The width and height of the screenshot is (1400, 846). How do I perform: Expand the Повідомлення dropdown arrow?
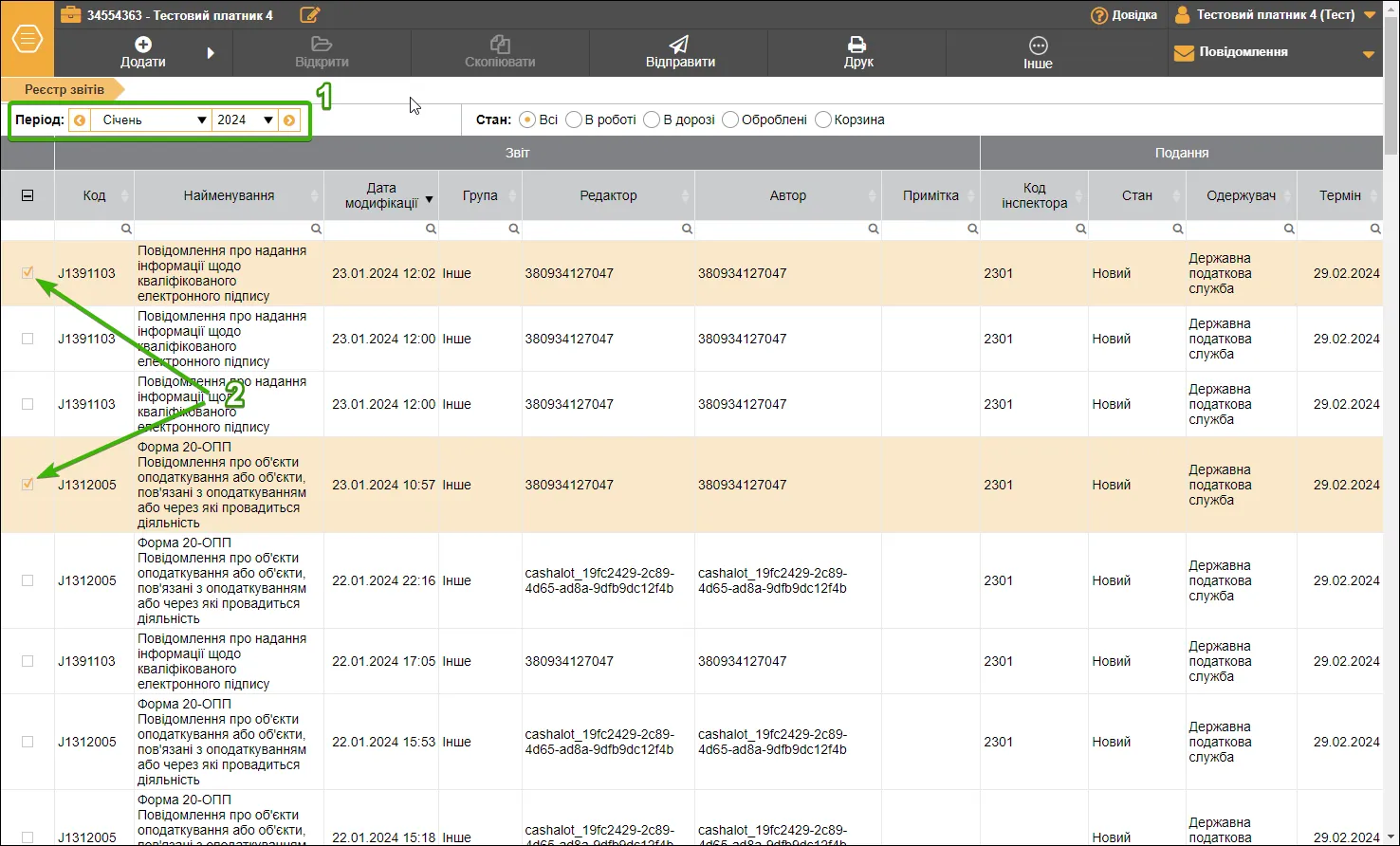[x=1369, y=54]
